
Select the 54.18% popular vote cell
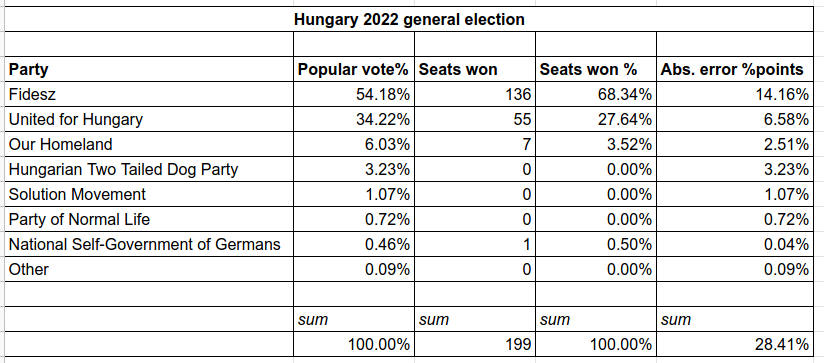[354, 95]
